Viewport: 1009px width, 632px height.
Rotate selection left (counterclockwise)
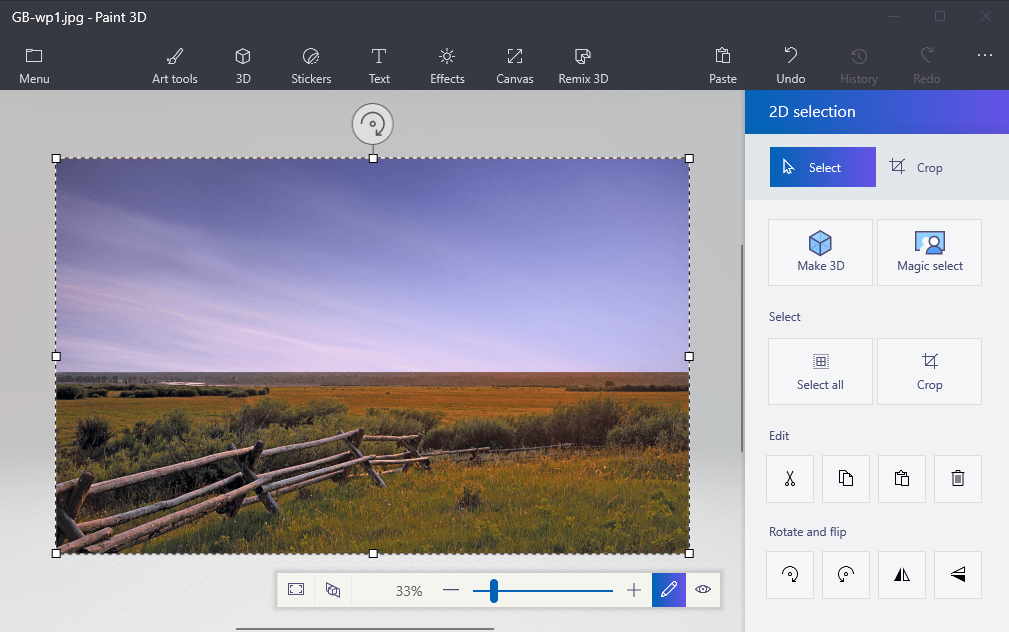click(x=846, y=575)
